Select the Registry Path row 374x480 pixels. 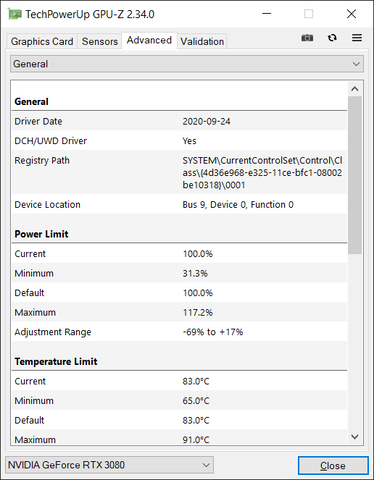point(179,172)
